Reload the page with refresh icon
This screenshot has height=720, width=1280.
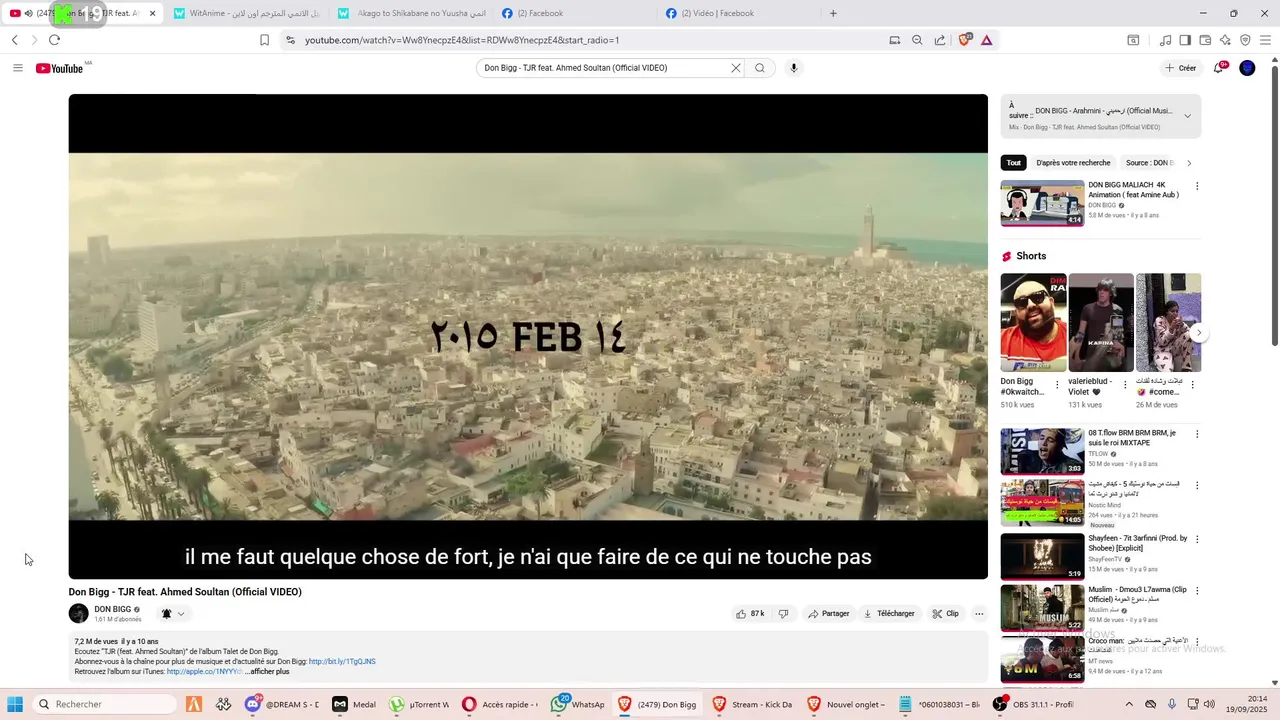click(54, 40)
